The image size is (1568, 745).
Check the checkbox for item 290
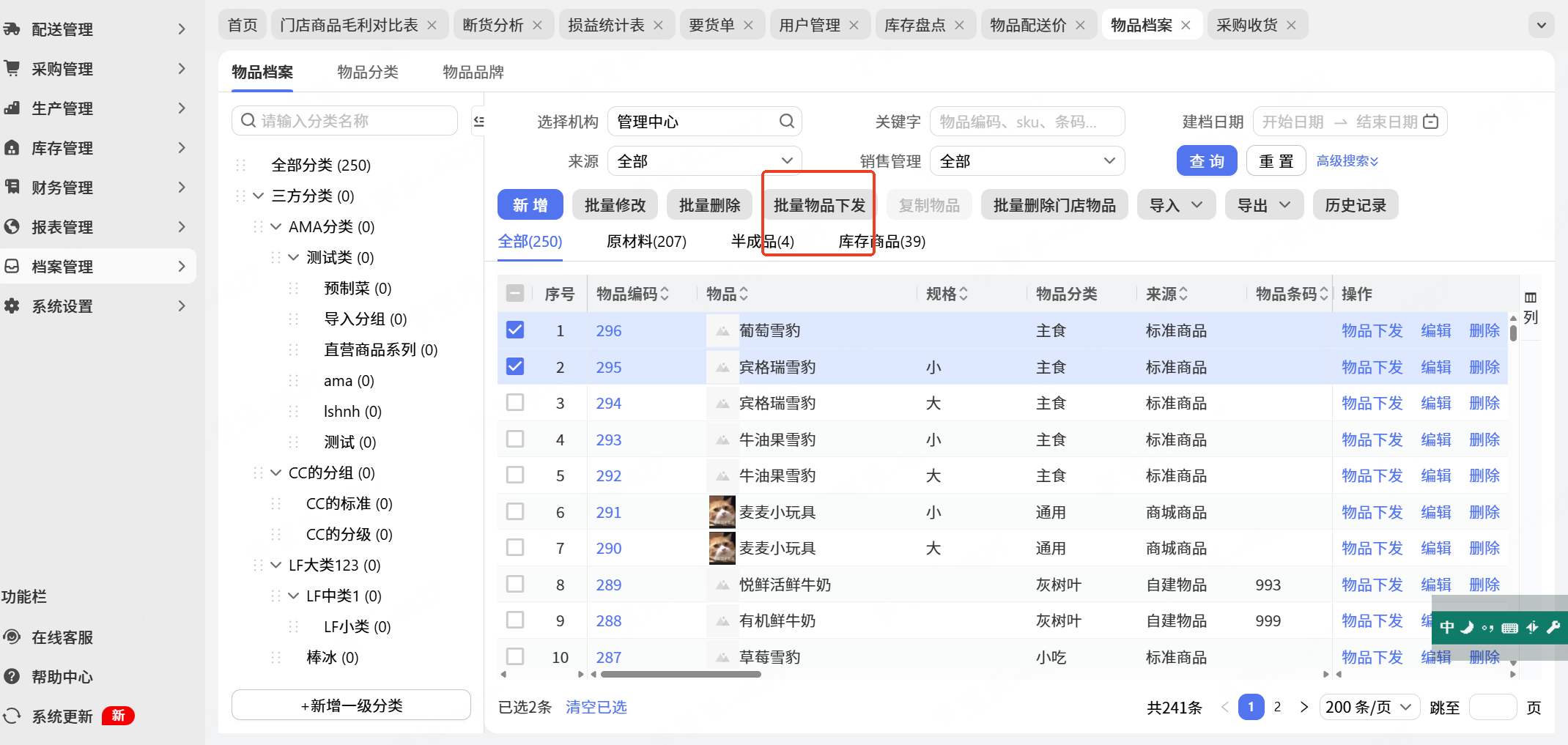(x=515, y=548)
